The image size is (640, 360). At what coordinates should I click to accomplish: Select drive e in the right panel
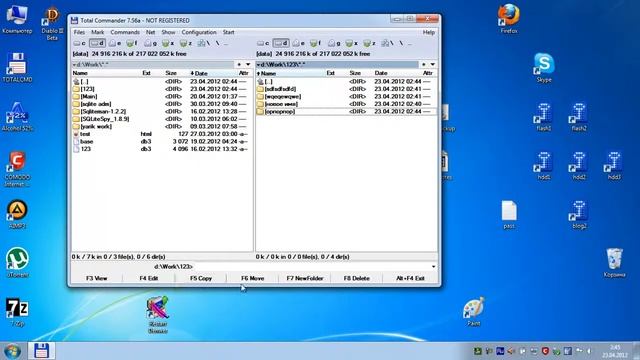click(298, 43)
